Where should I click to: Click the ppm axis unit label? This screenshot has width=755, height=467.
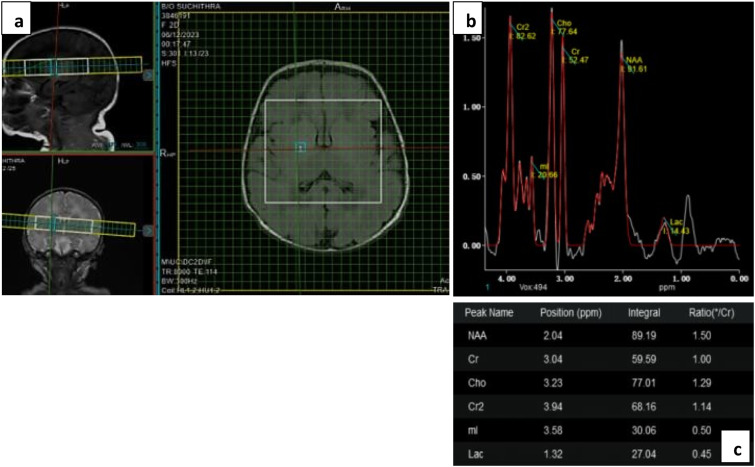tap(667, 287)
